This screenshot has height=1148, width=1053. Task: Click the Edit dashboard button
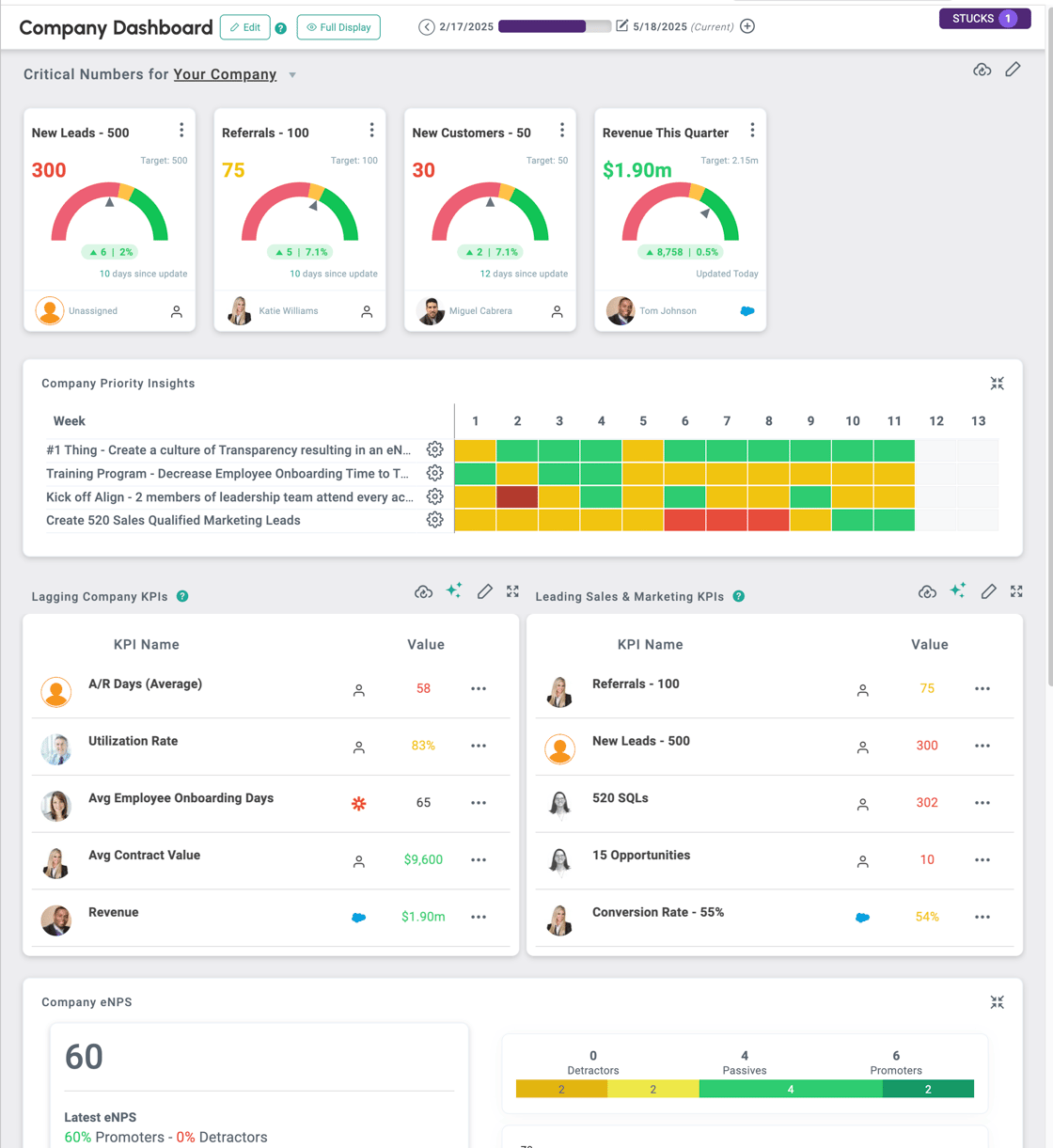pos(245,27)
